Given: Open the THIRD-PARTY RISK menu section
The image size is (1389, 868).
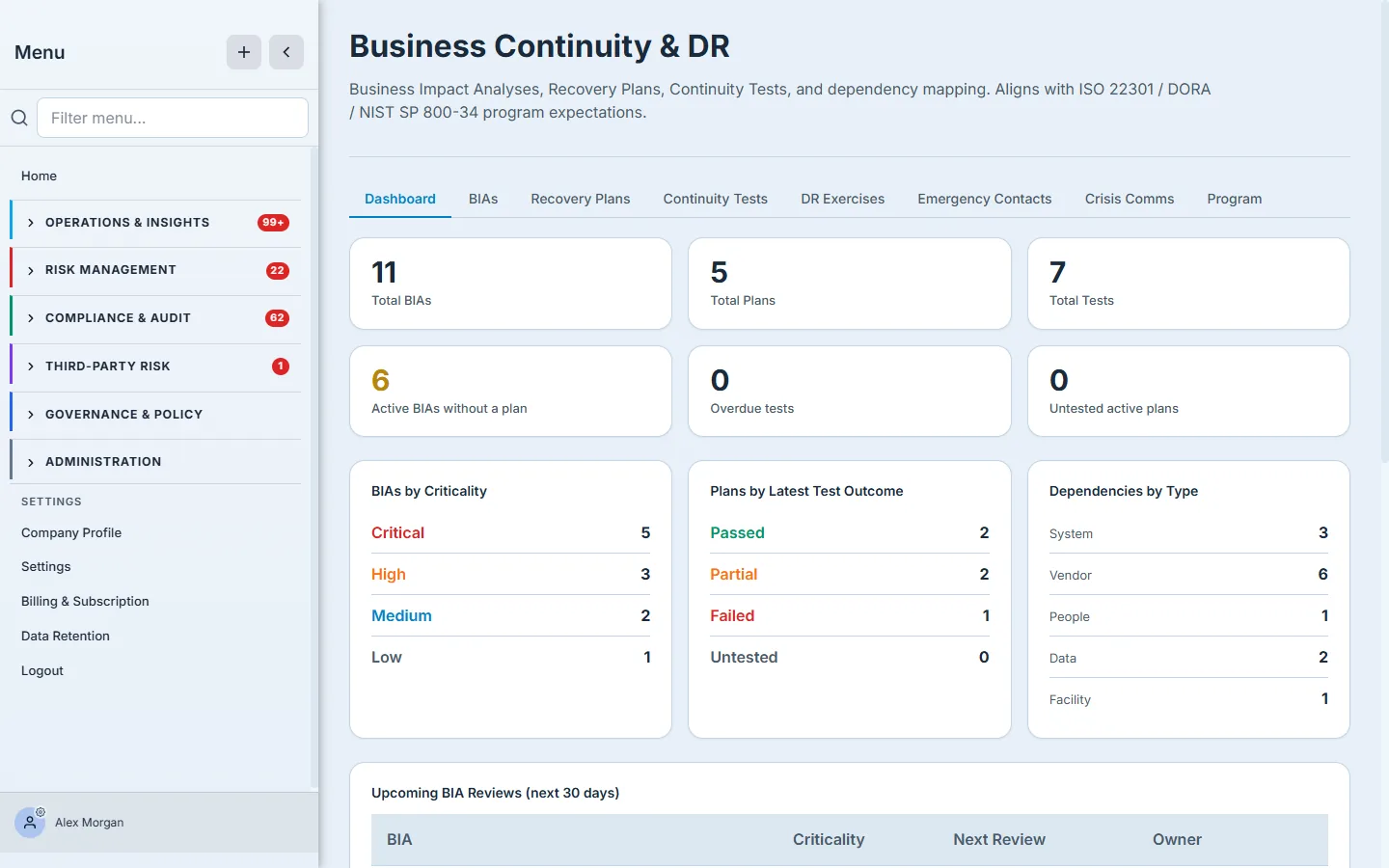Looking at the screenshot, I should point(155,366).
